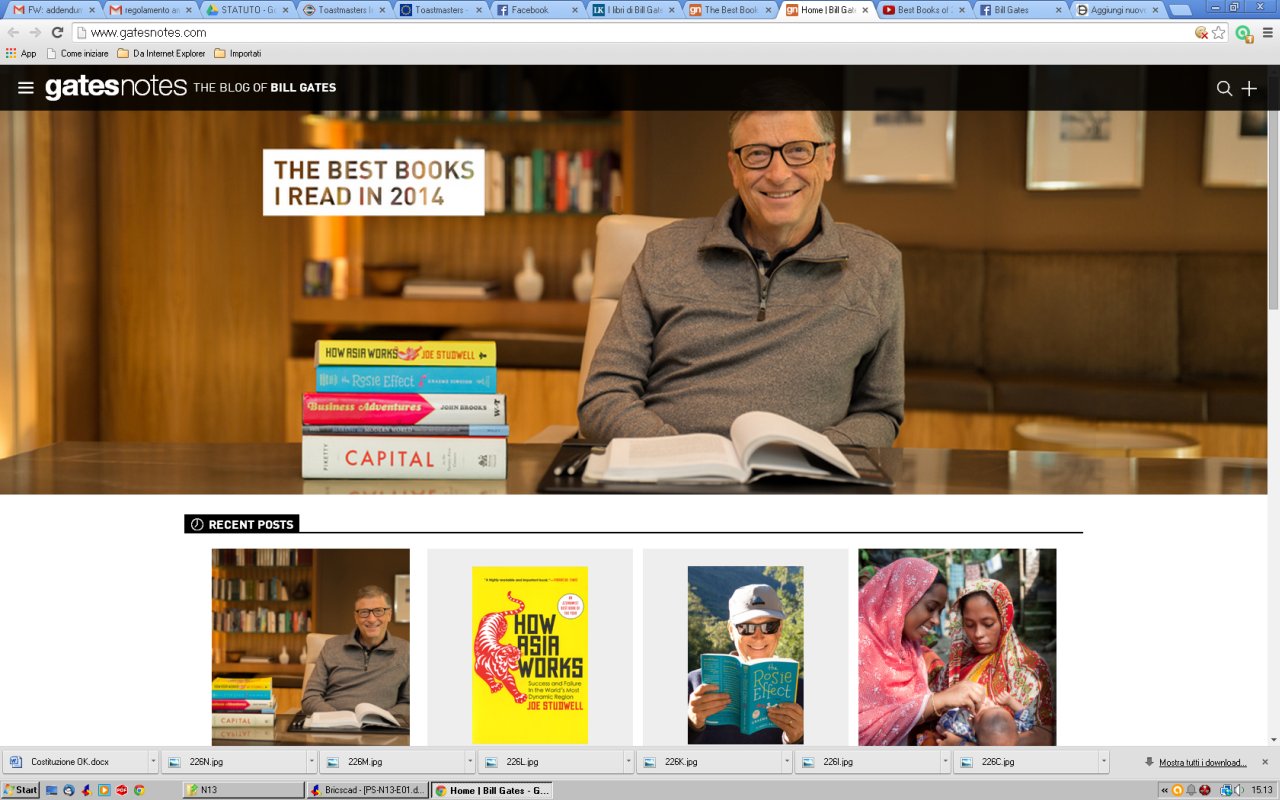The height and width of the screenshot is (800, 1280).
Task: Reload the page with the refresh icon
Action: point(57,32)
